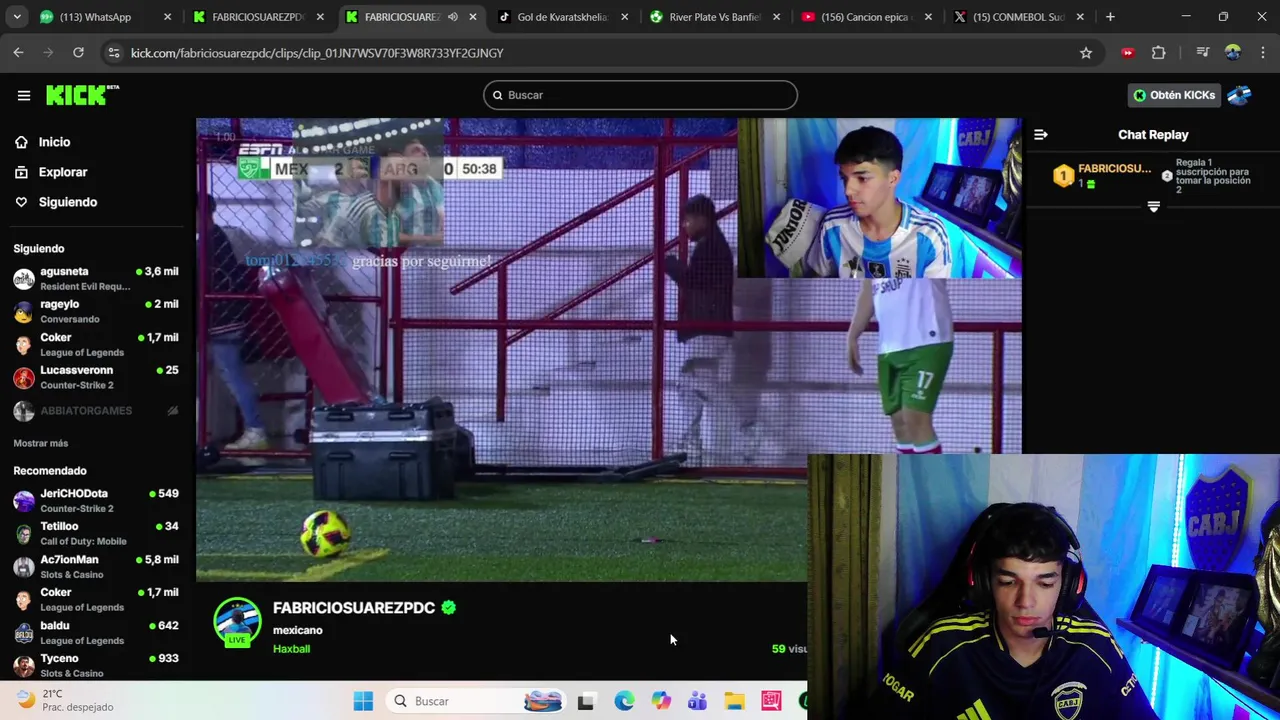
Task: Open the top gifter FABRICIOSU... entry
Action: click(x=1102, y=176)
